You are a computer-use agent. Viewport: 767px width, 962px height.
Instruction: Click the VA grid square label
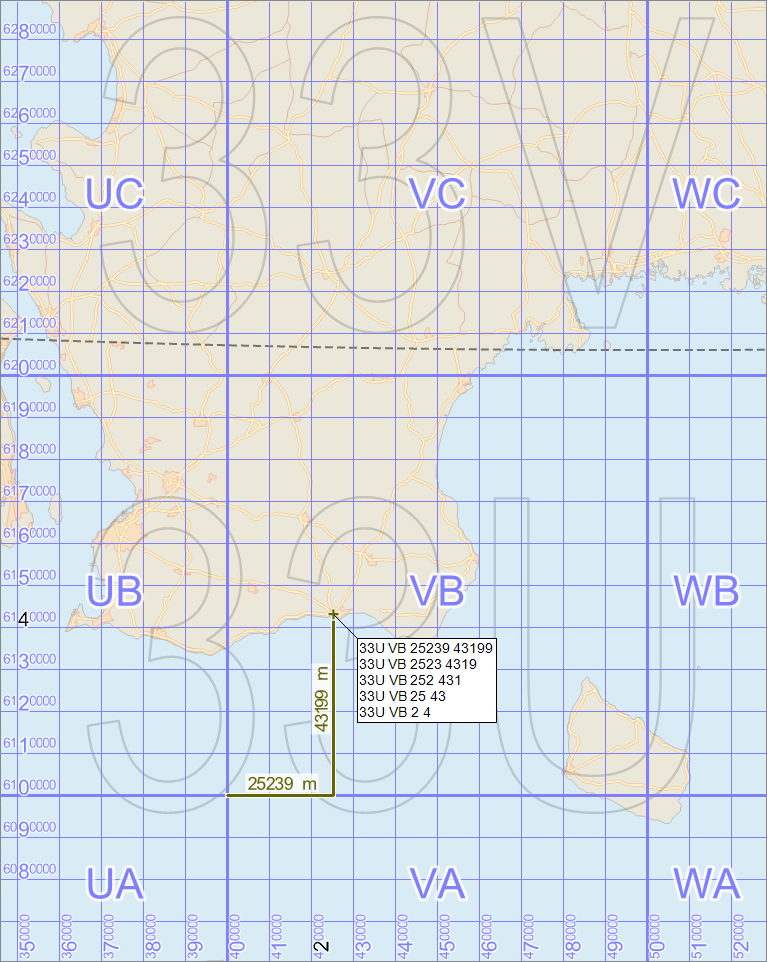(x=438, y=884)
